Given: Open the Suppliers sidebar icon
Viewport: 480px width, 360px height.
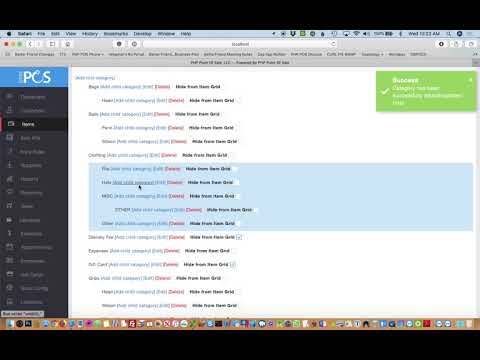Looking at the screenshot, I should tap(10, 165).
